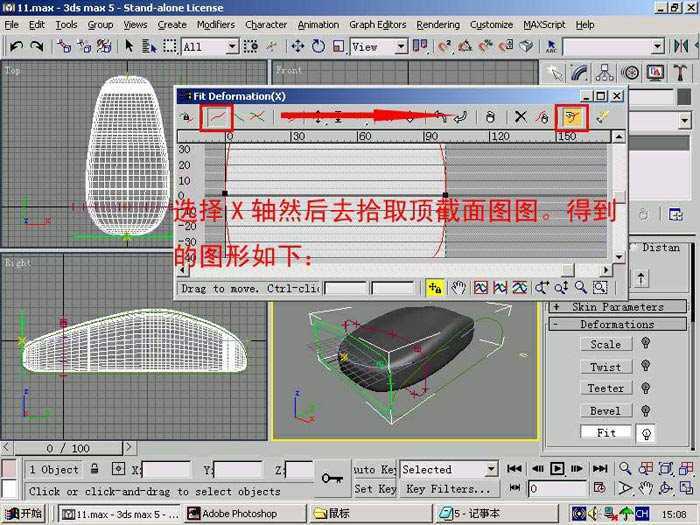Click Zoom Extents All viewport icon

686,468
